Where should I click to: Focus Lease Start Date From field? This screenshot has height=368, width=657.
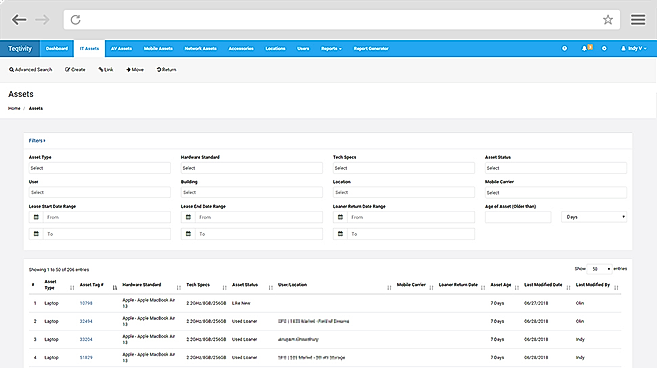click(x=107, y=217)
